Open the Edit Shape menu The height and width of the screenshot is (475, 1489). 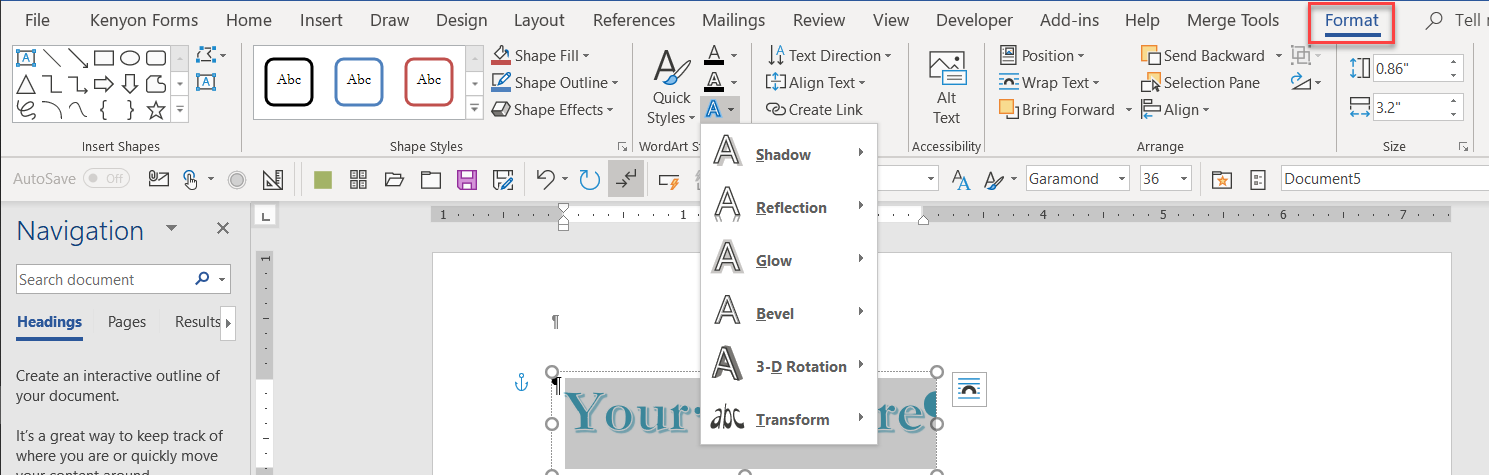211,55
